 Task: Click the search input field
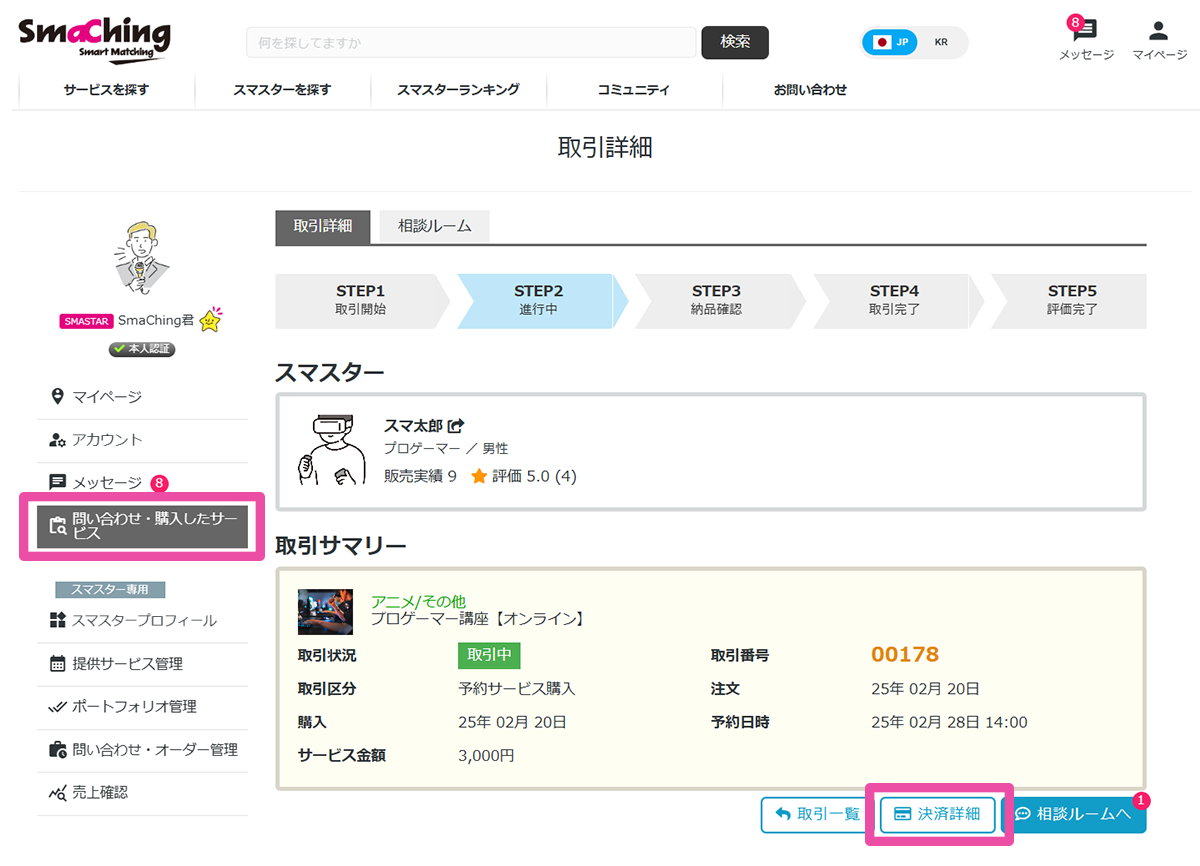tap(470, 43)
